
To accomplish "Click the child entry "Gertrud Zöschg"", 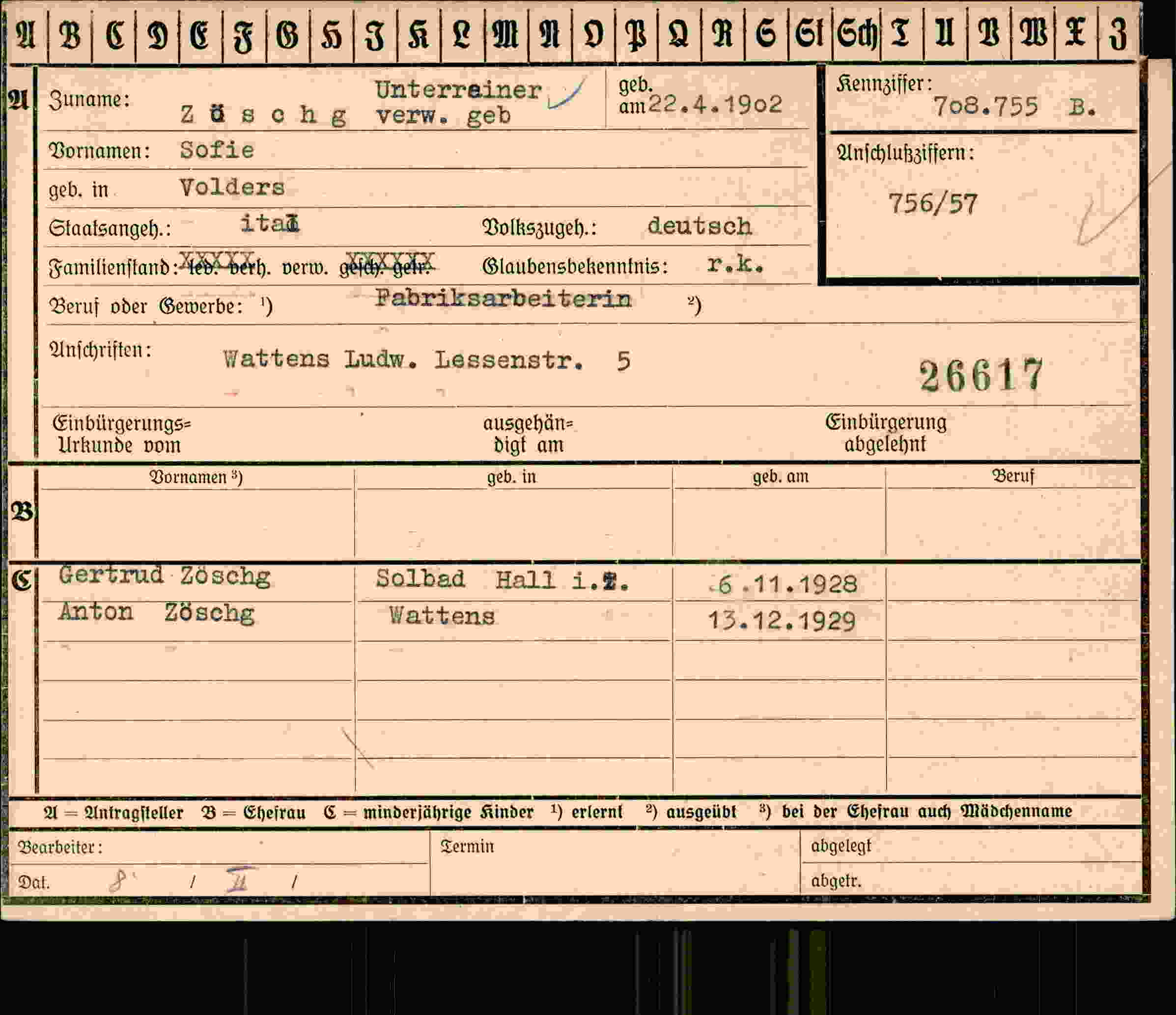I will click(165, 576).
